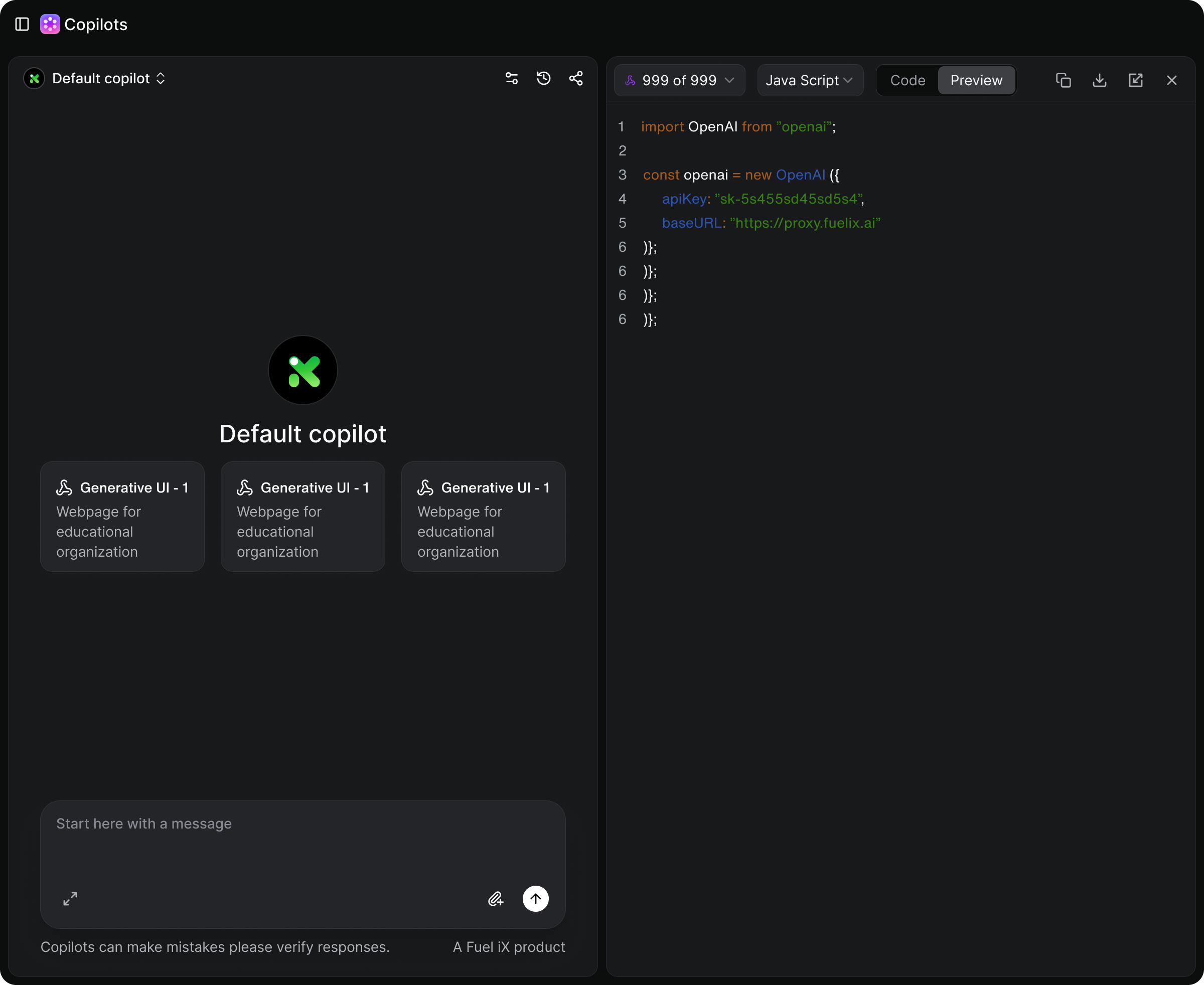Viewport: 1204px width, 985px height.
Task: Click the apiKey code line
Action: 763,199
